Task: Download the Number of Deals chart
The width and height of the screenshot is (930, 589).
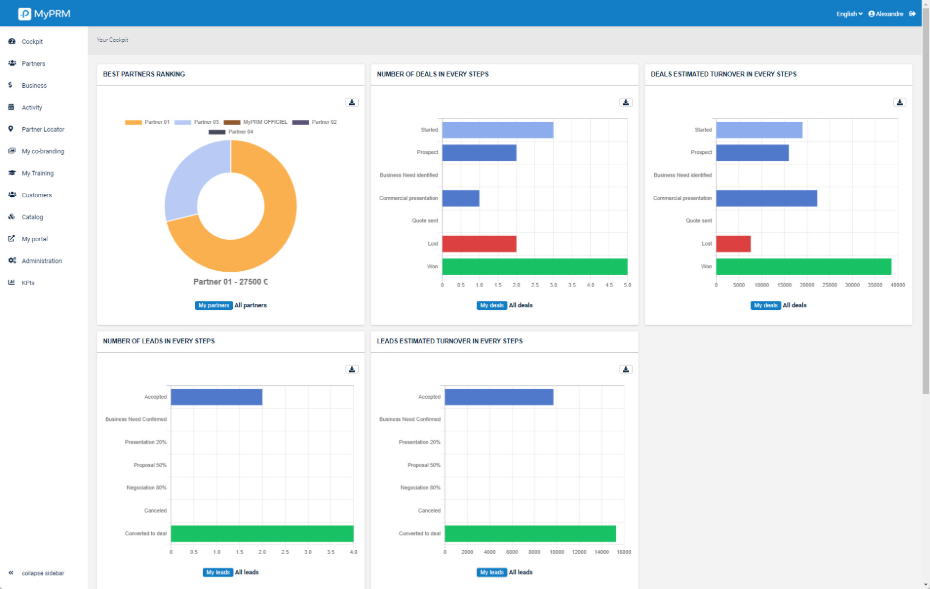Action: pos(626,102)
